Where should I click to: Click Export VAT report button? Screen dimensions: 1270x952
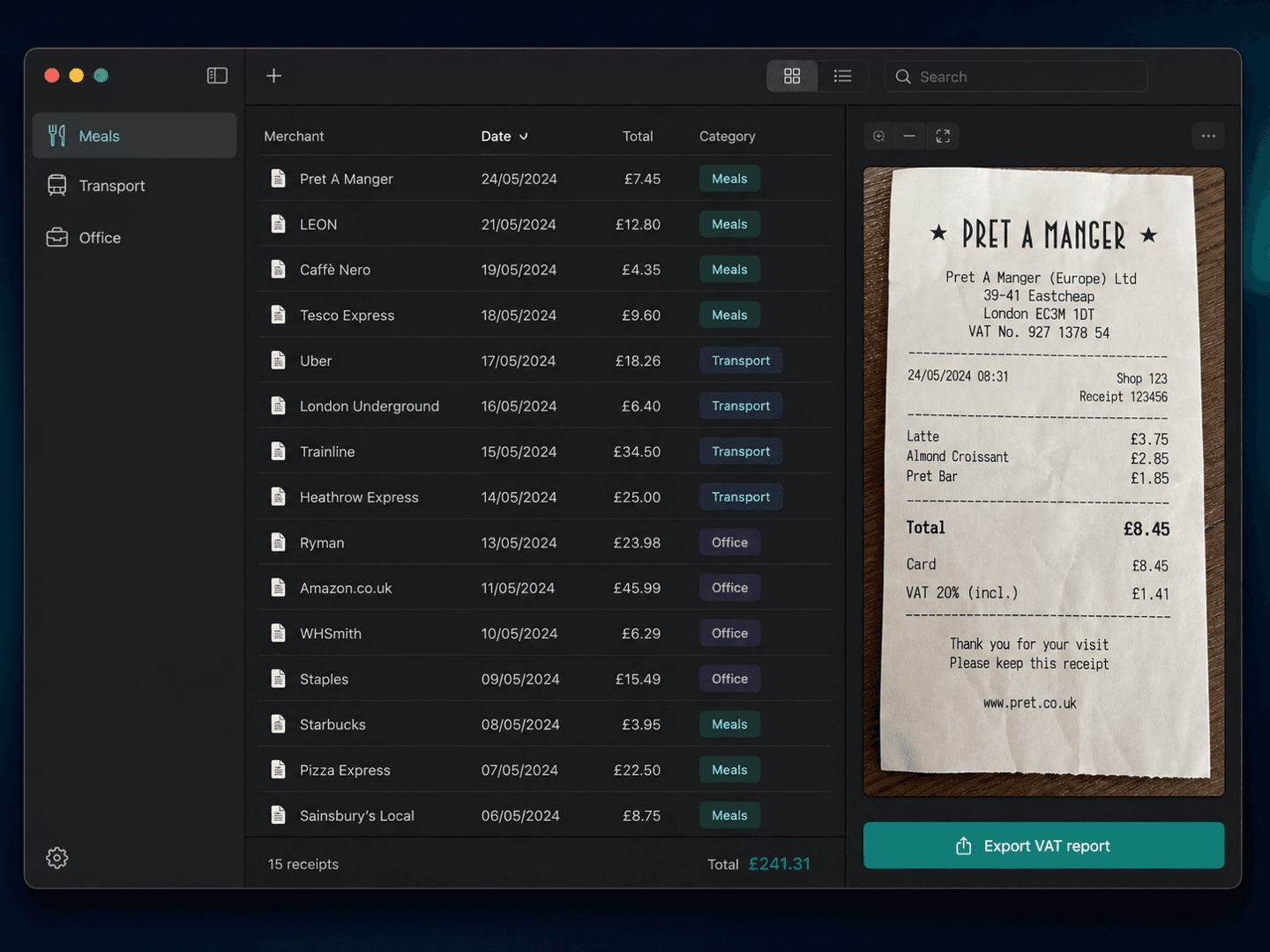(x=1044, y=845)
